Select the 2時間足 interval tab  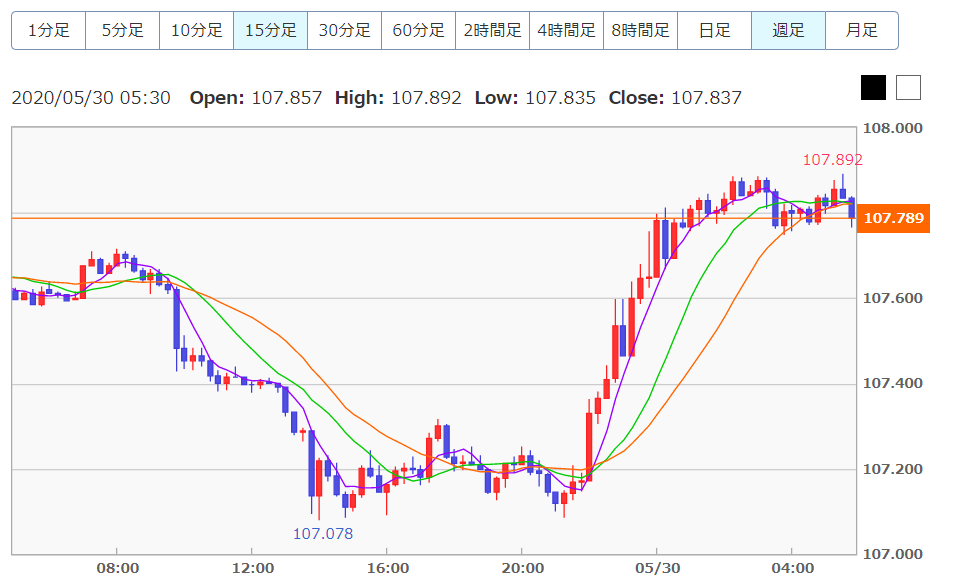(x=492, y=30)
